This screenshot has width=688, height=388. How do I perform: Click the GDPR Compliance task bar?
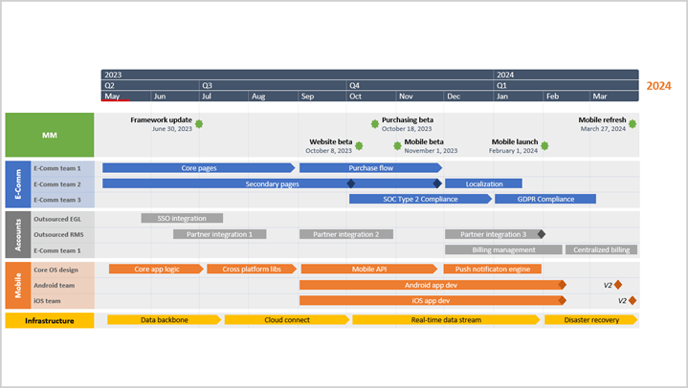(x=545, y=199)
